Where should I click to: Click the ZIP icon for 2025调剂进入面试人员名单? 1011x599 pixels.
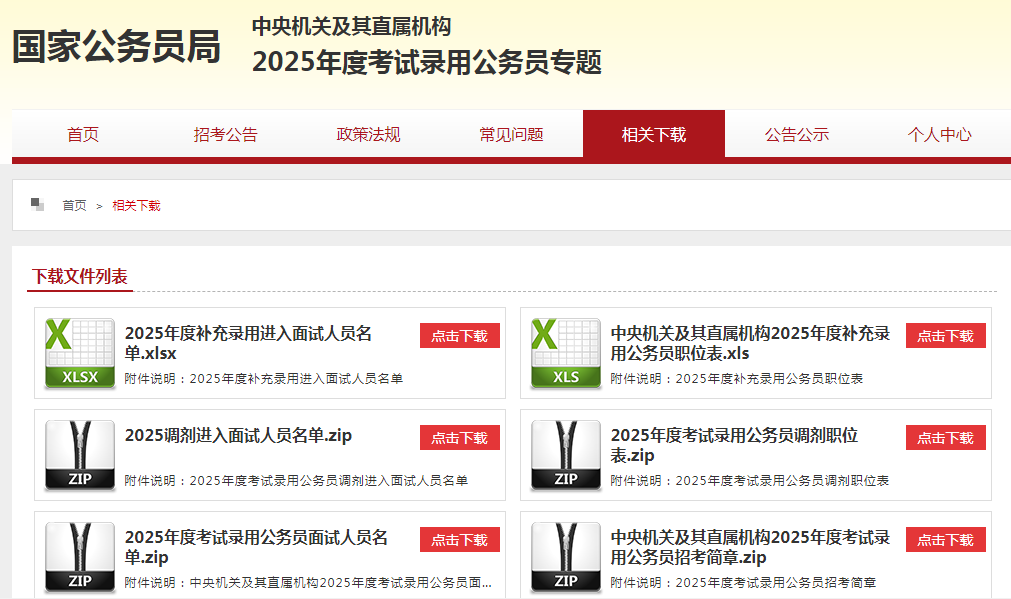(80, 455)
